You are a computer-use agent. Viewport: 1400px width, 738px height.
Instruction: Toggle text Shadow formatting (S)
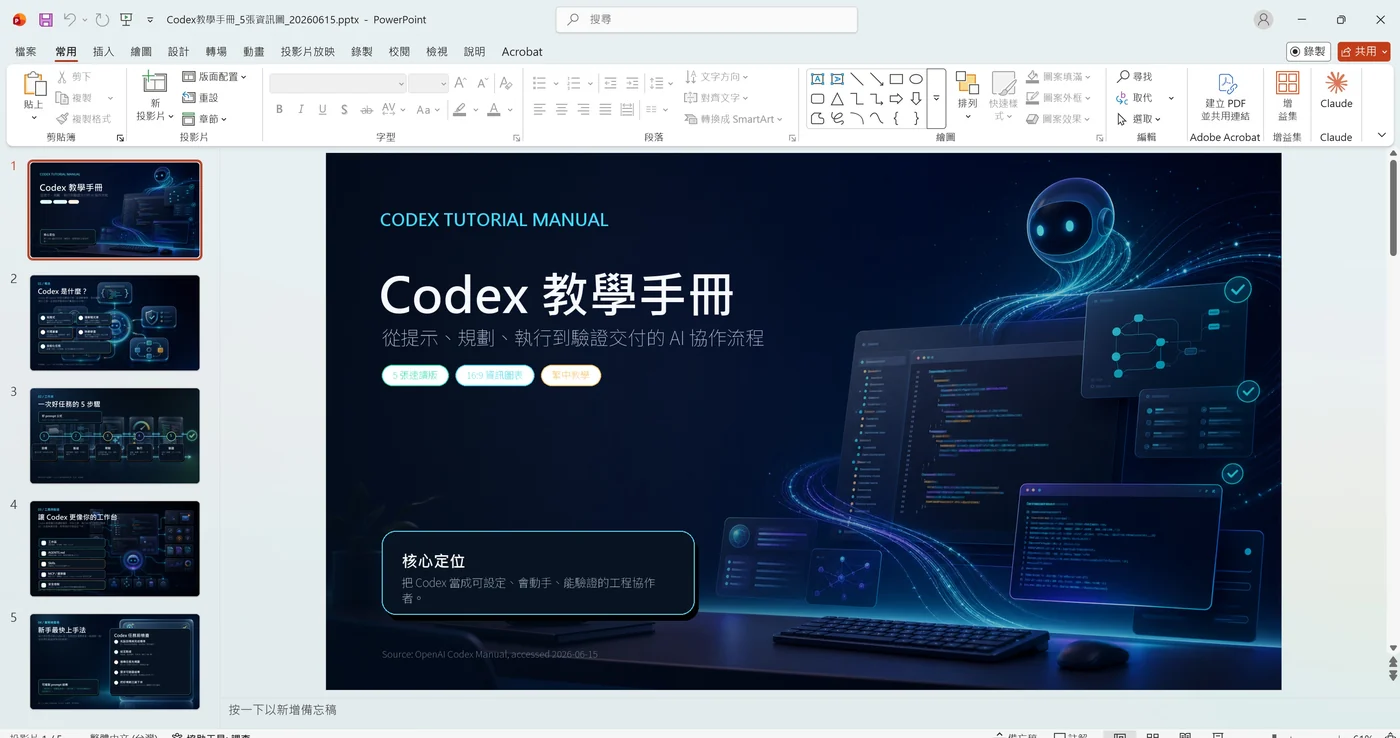pos(344,109)
